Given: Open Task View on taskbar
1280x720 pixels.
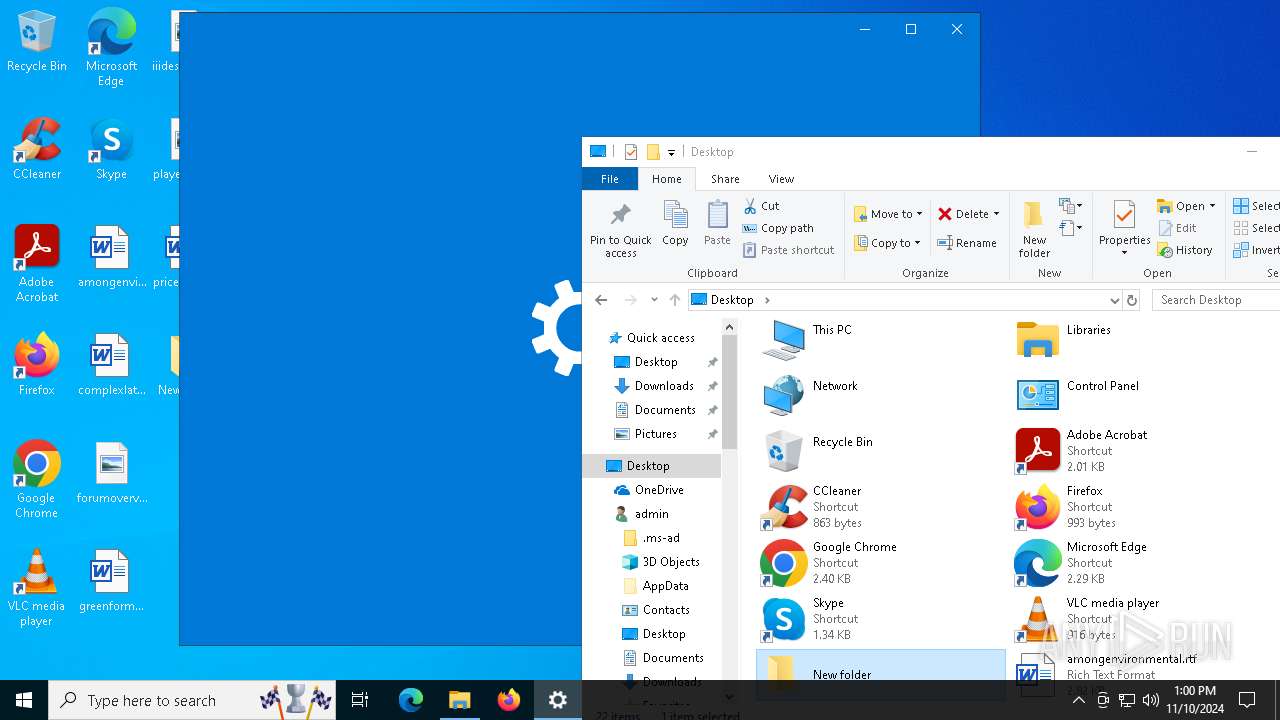Looking at the screenshot, I should point(360,700).
